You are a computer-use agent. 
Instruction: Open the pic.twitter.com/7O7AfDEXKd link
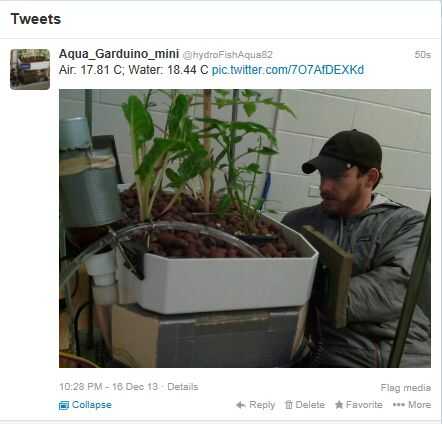click(288, 70)
